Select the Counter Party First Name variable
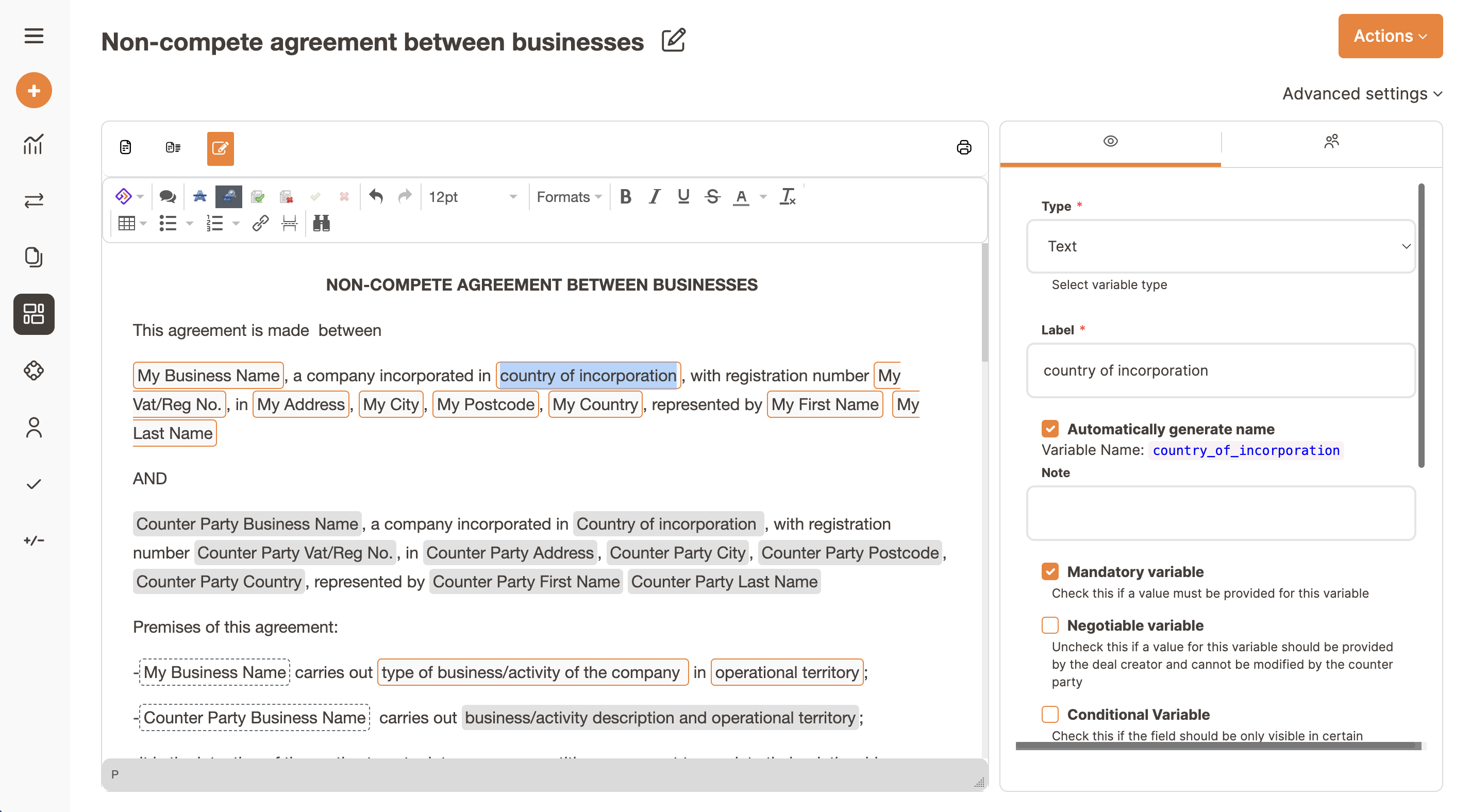 pyautogui.click(x=526, y=581)
